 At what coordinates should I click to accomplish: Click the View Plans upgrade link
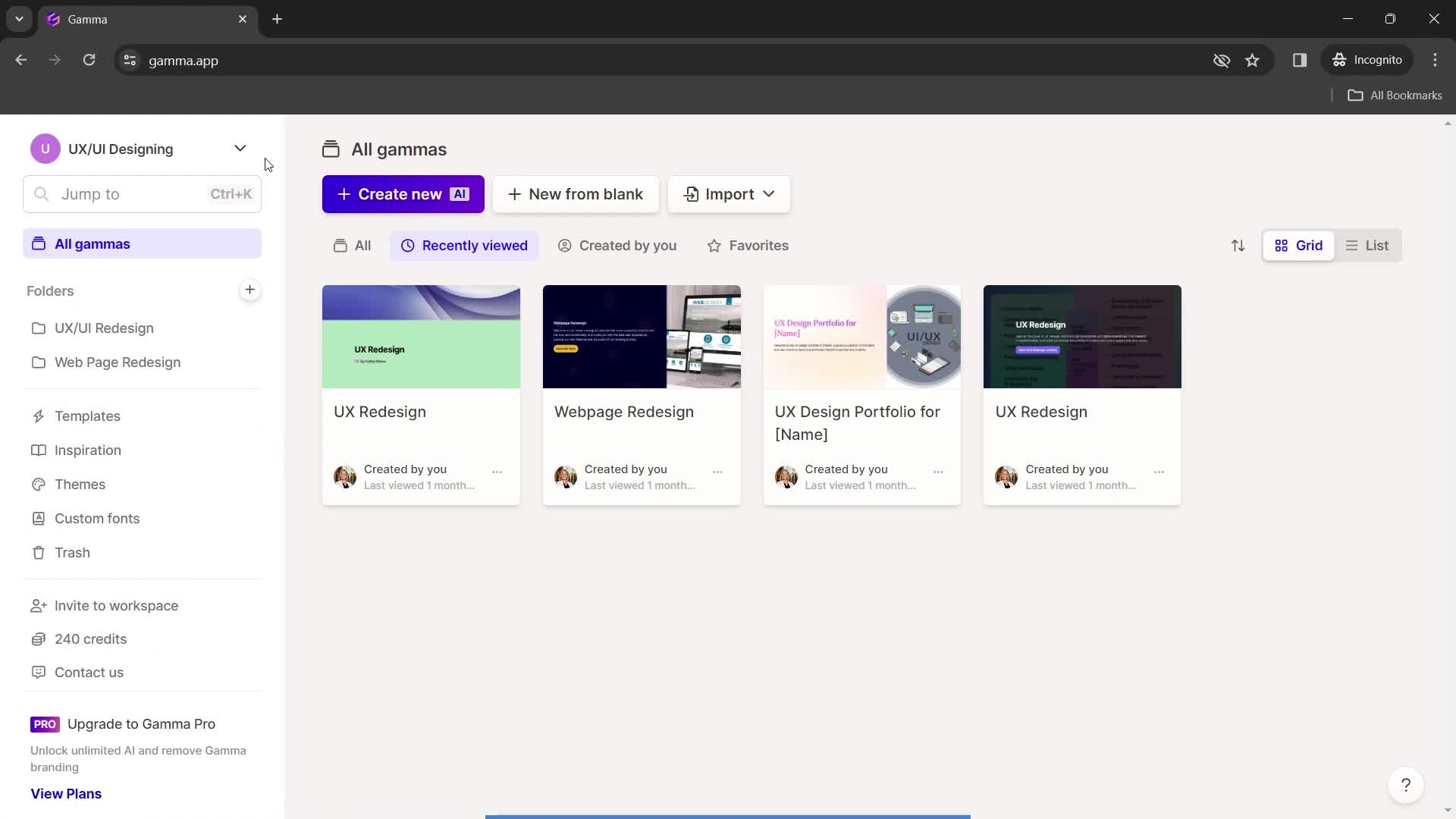coord(66,793)
